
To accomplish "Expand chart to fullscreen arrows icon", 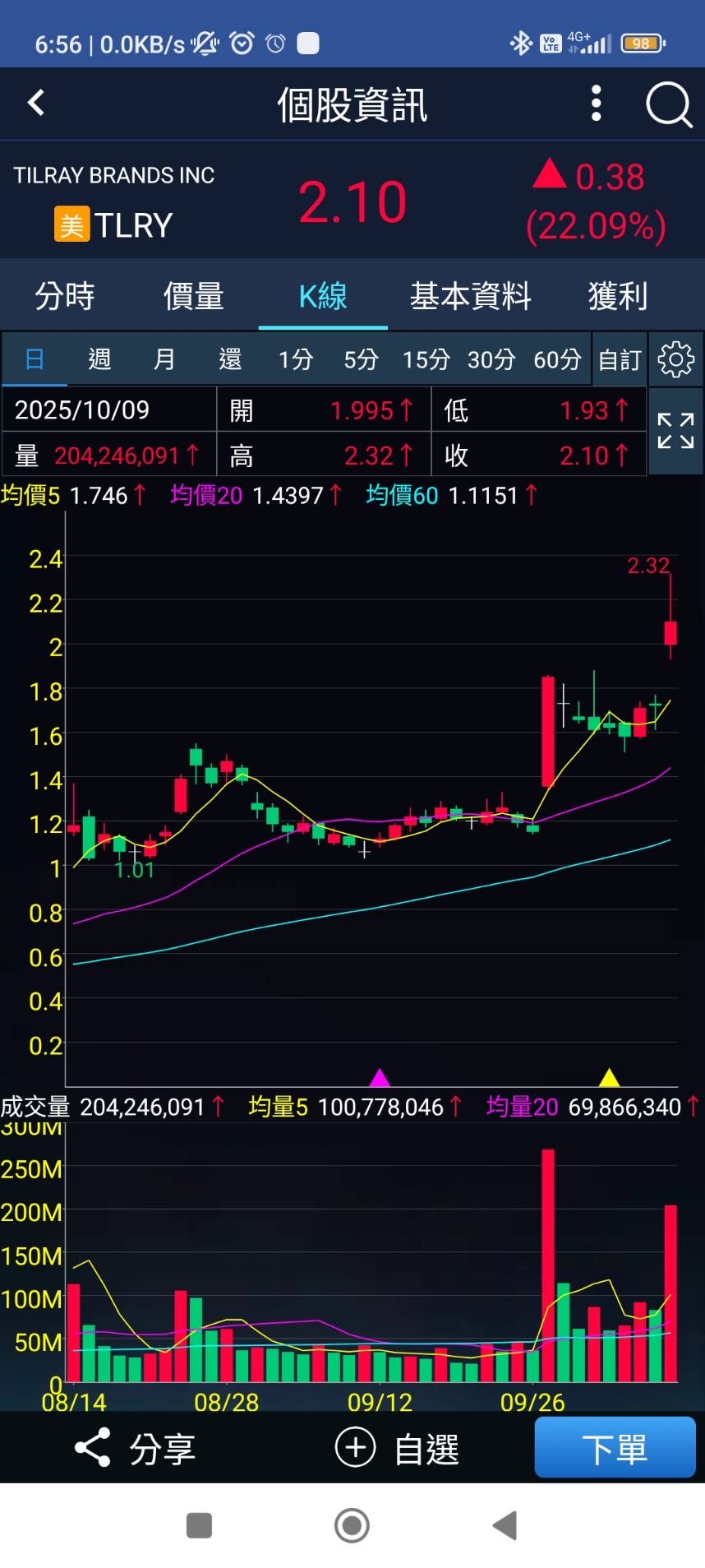I will click(x=675, y=431).
